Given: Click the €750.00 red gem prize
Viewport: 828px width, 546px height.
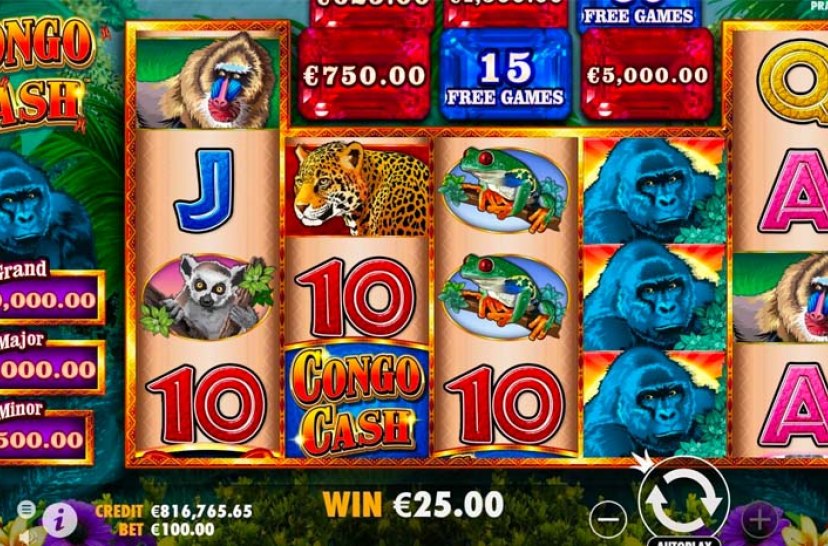Looking at the screenshot, I should click(x=364, y=76).
